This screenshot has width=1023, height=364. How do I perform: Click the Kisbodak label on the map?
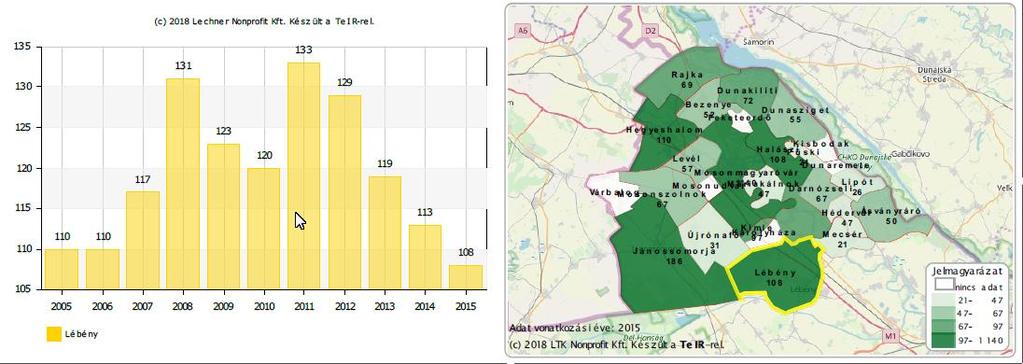pos(821,144)
